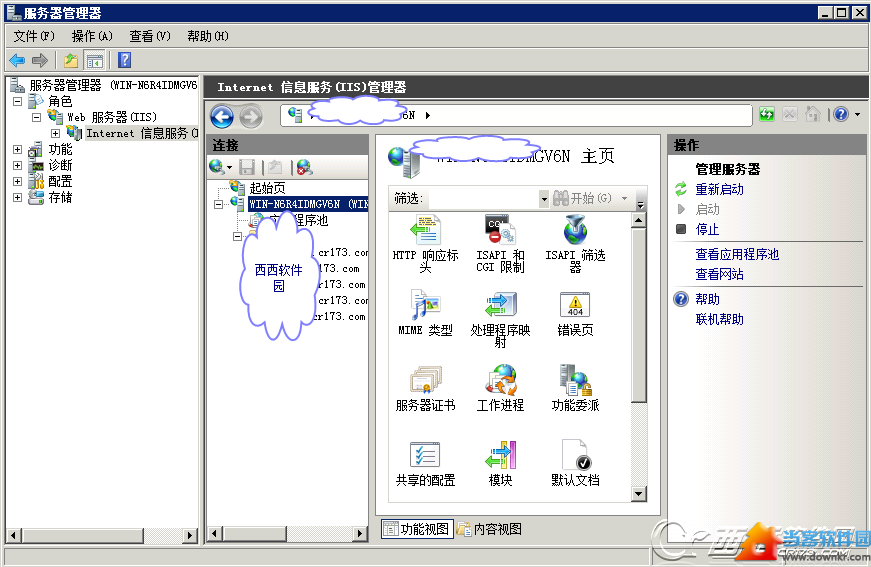Open the 错误页 404 icon
The height and width of the screenshot is (567, 871).
575,304
